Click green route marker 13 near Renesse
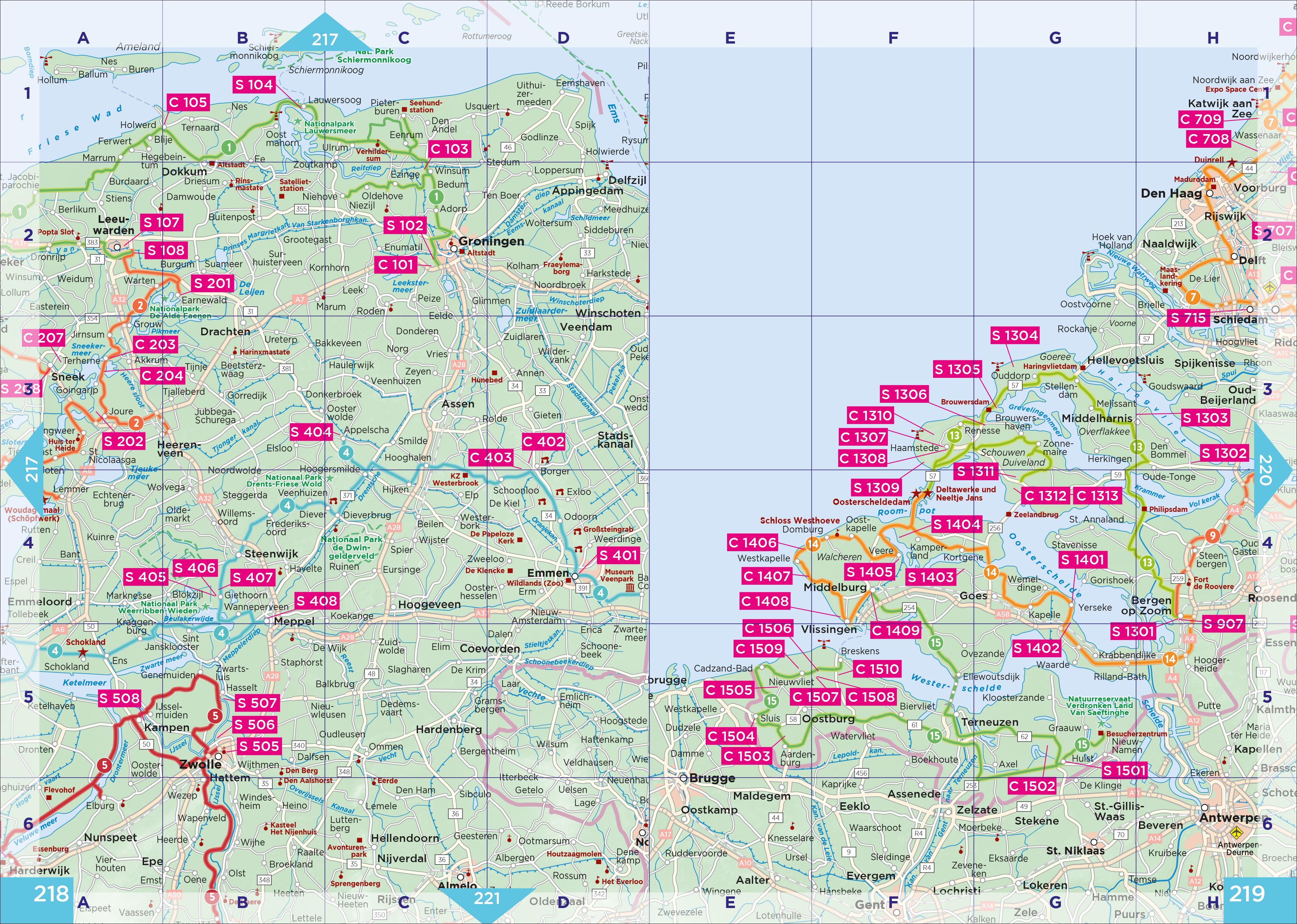This screenshot has height=924, width=1297. coord(954,436)
